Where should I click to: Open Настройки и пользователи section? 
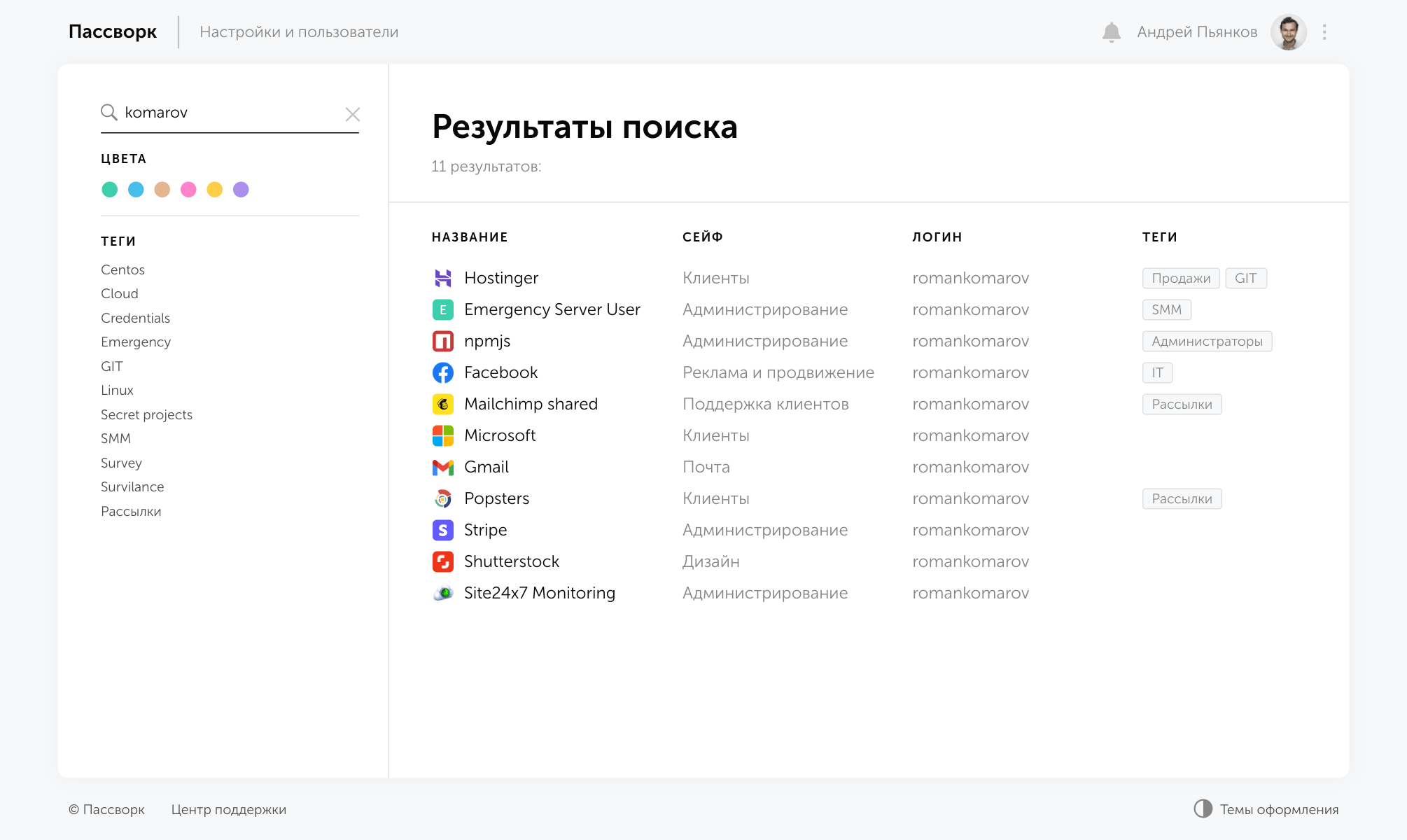pyautogui.click(x=299, y=32)
